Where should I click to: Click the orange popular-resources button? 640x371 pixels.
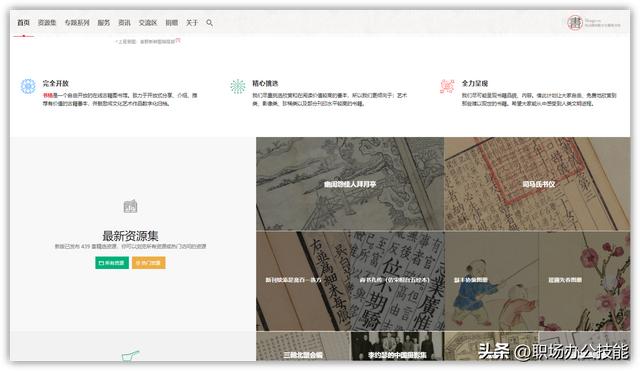149,263
